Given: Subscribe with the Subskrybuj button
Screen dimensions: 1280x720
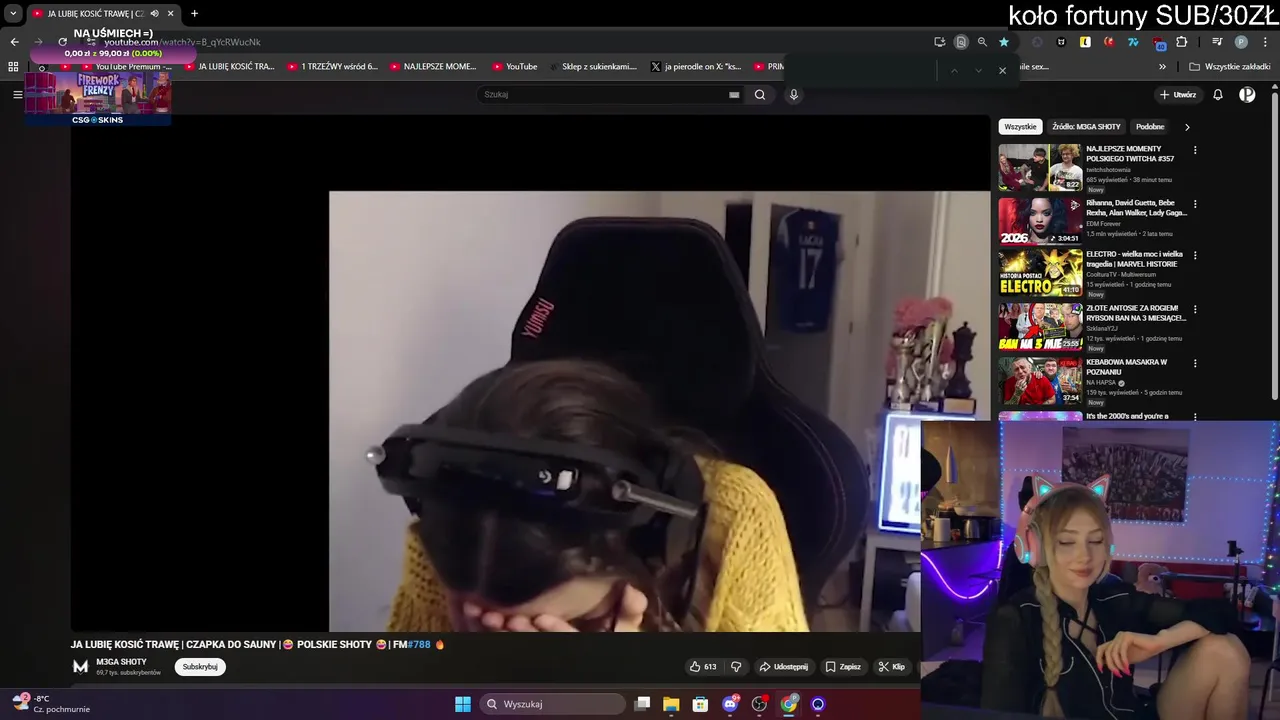Looking at the screenshot, I should coord(200,667).
